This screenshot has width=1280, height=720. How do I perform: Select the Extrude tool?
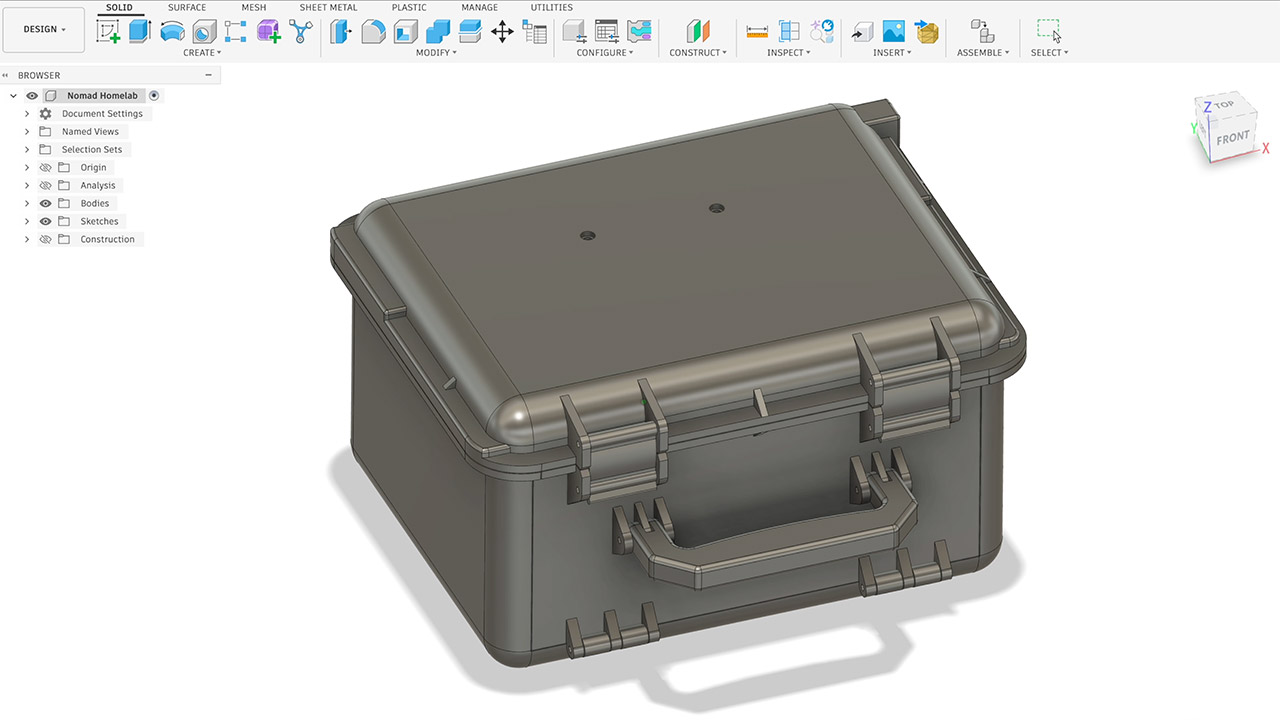139,31
